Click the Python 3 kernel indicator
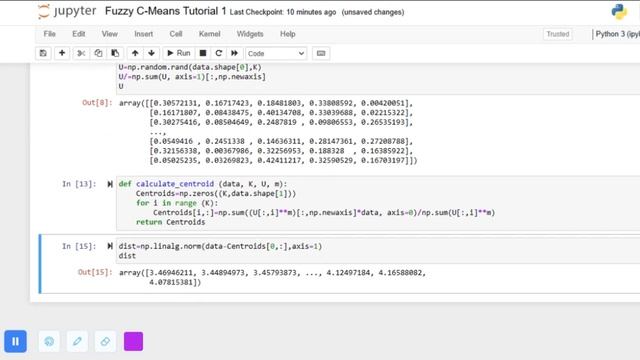The image size is (640, 360). point(617,34)
